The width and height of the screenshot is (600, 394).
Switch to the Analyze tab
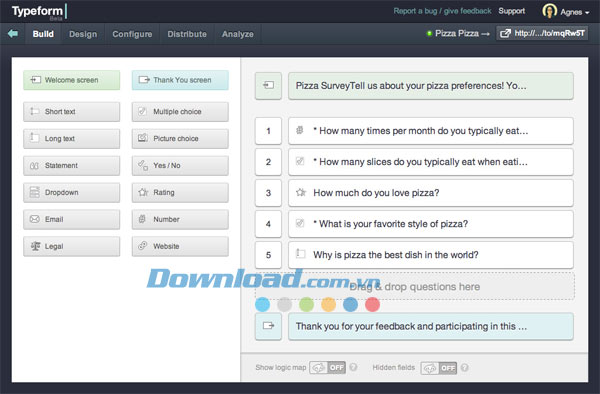(238, 34)
